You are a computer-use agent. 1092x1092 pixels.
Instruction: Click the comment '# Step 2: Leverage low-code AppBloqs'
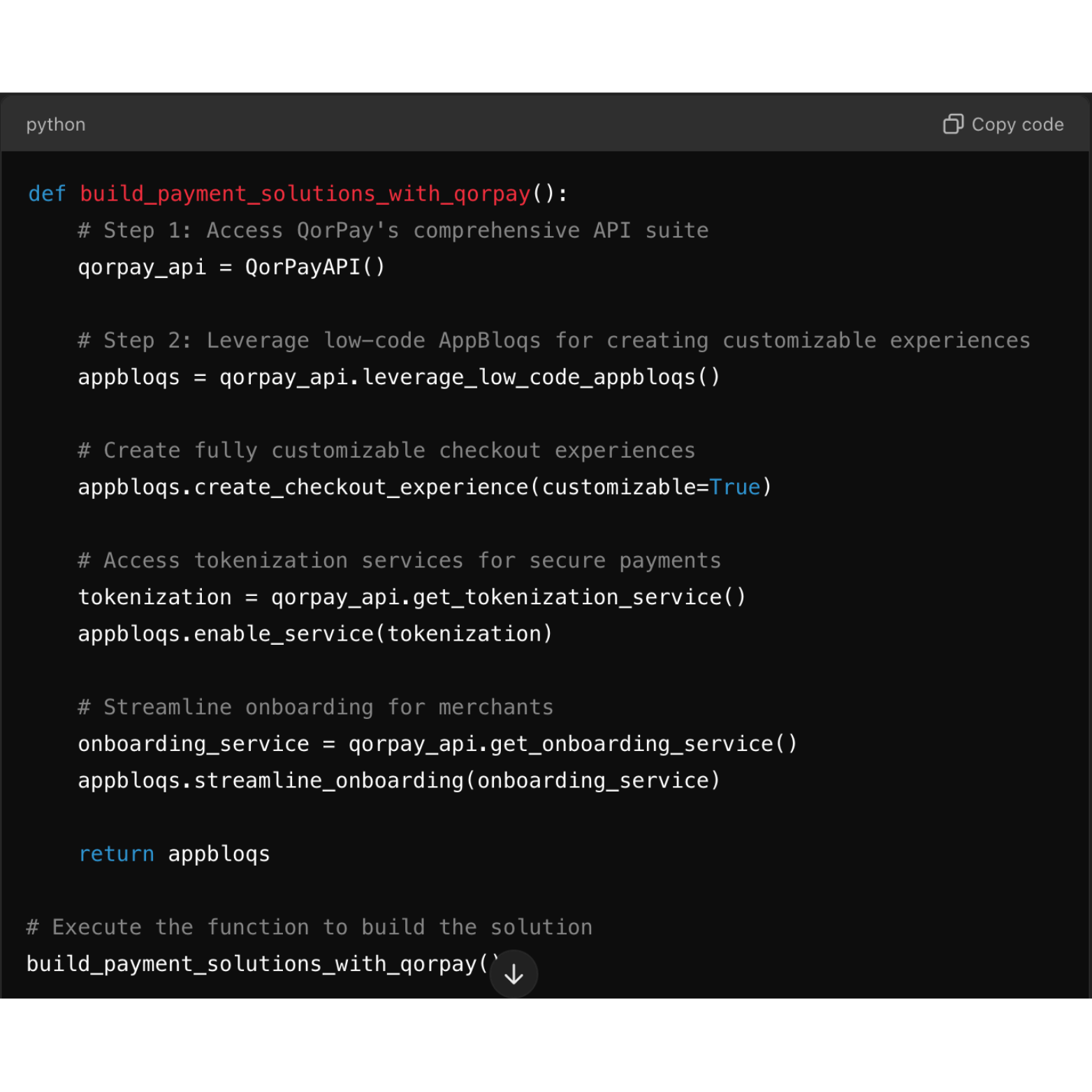click(309, 340)
